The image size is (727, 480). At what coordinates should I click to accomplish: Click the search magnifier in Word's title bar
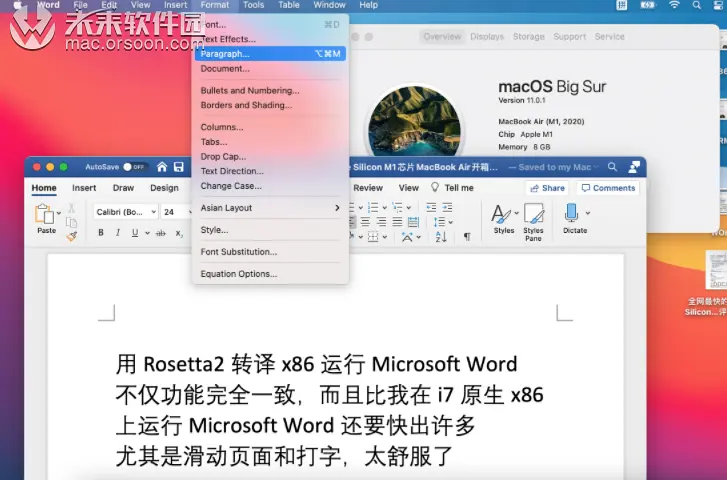pos(612,167)
